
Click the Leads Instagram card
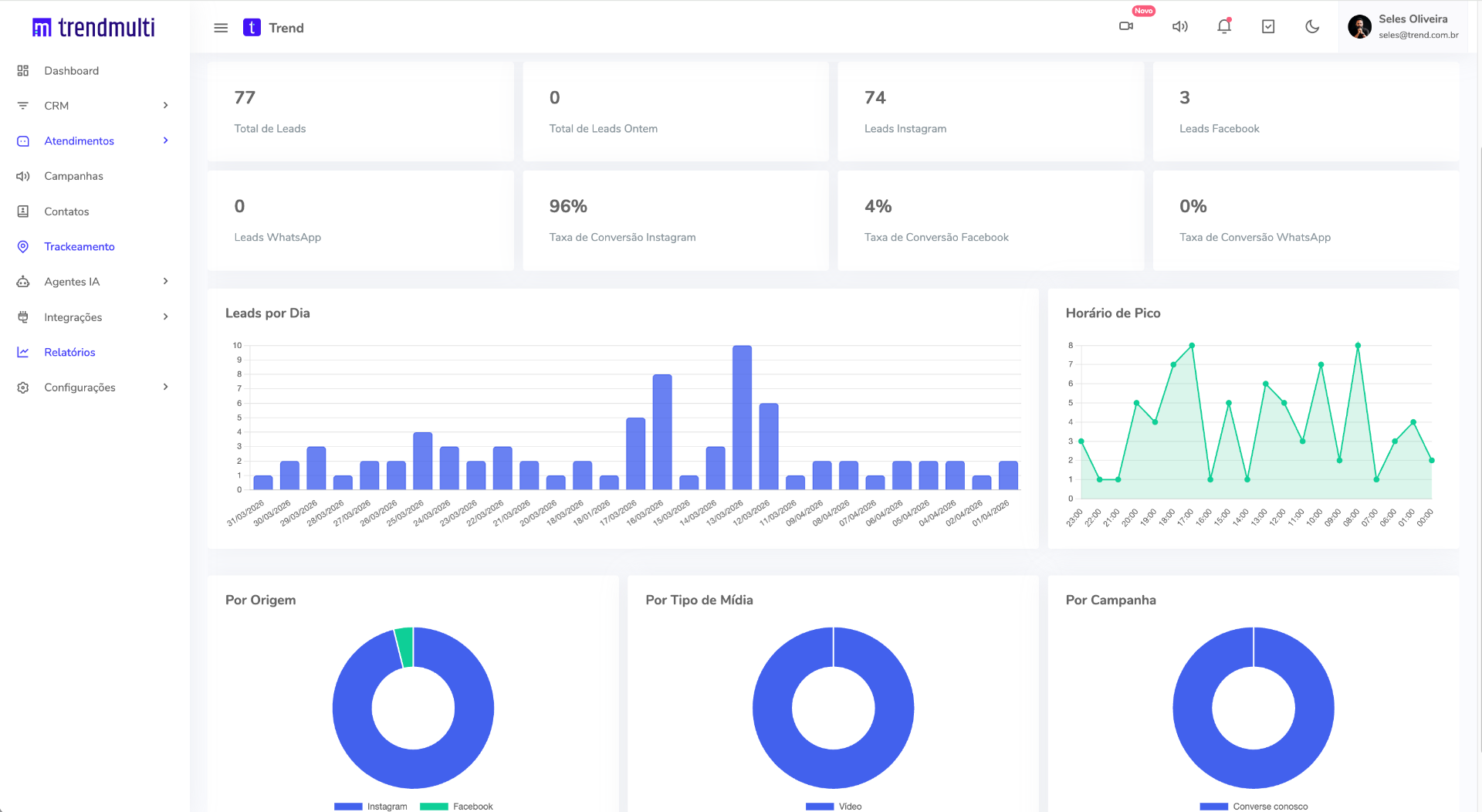(x=990, y=112)
